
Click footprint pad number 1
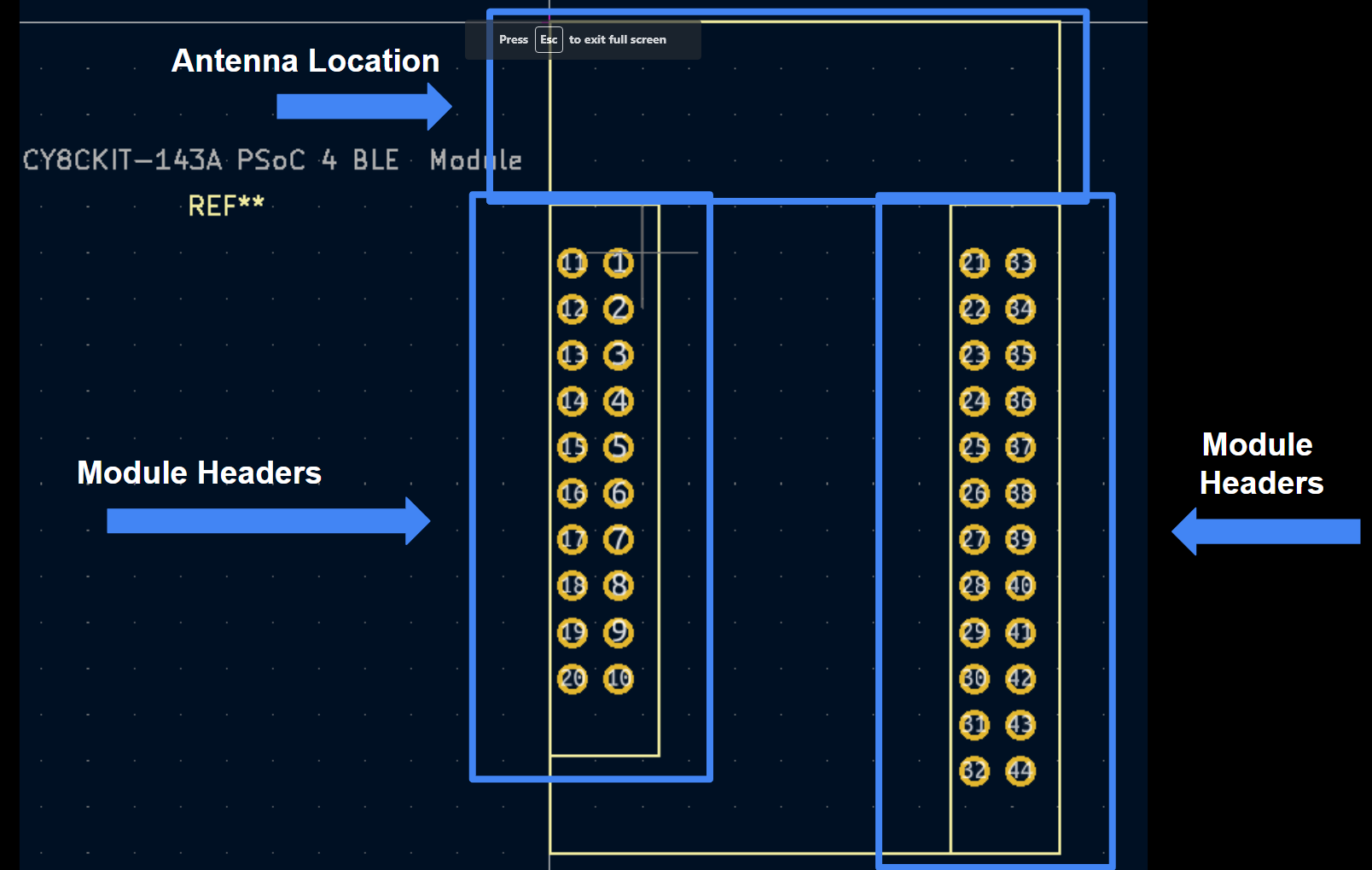[619, 263]
